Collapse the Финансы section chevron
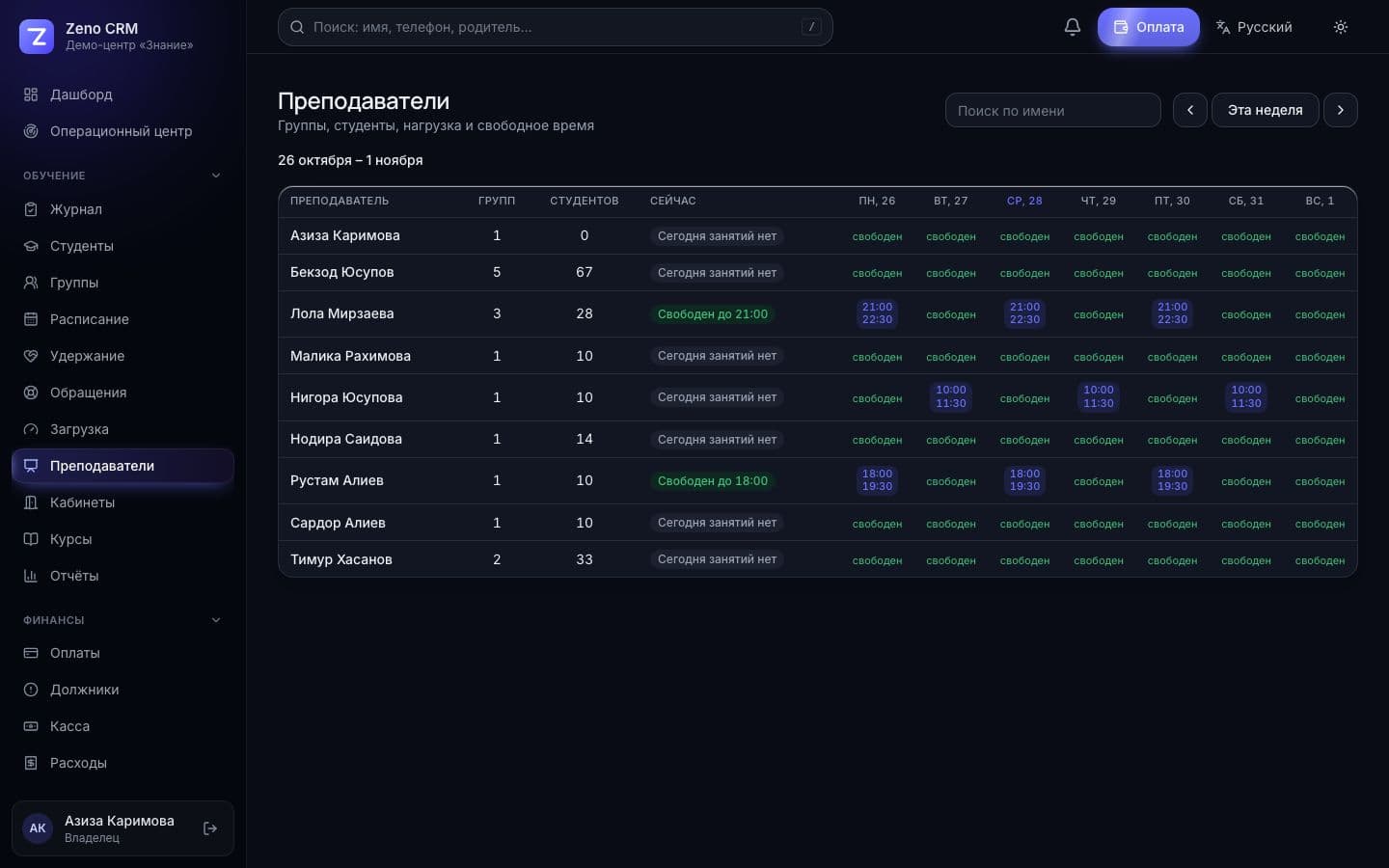 216,620
